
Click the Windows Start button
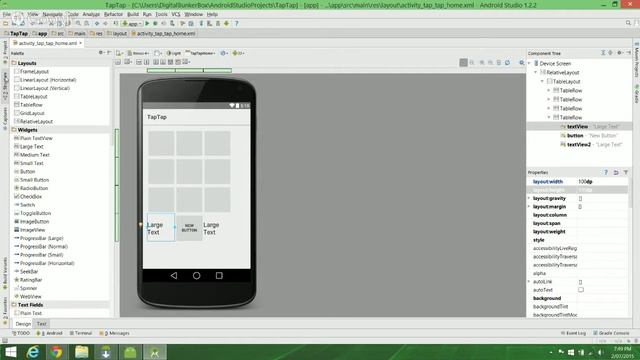(10, 352)
